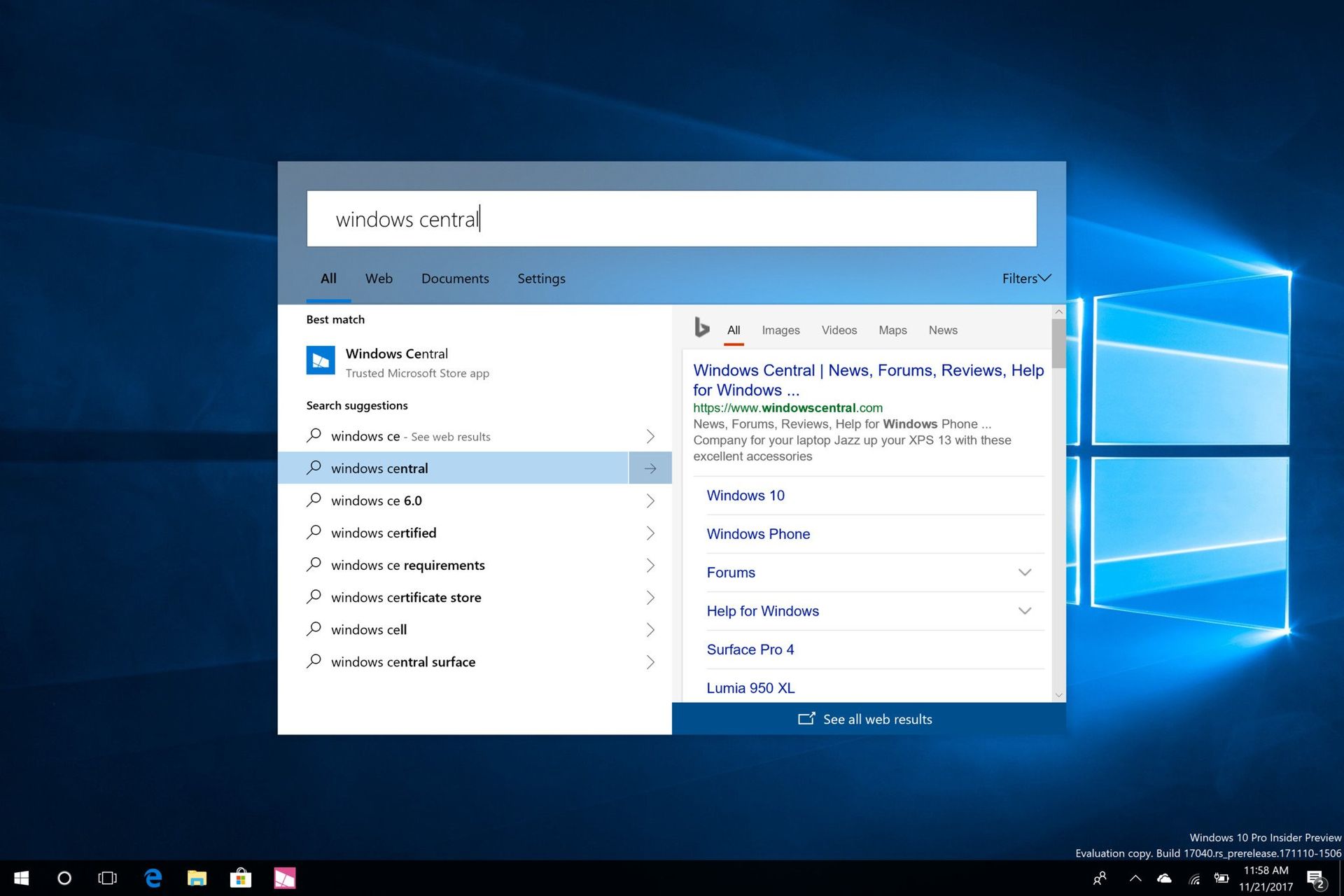Viewport: 1344px width, 896px height.
Task: Select the Cortana circle icon on the taskbar
Action: coord(64,878)
